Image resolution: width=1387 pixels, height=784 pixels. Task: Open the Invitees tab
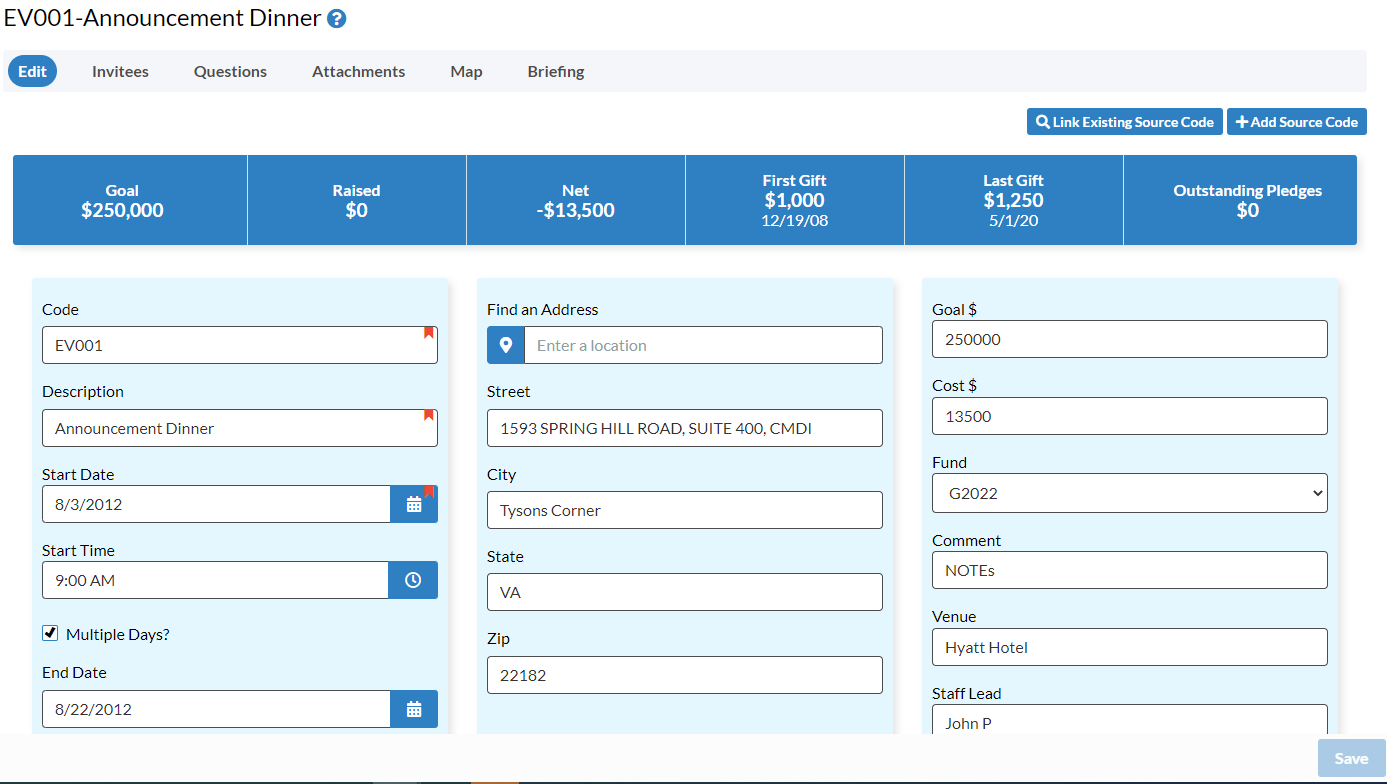pos(120,71)
